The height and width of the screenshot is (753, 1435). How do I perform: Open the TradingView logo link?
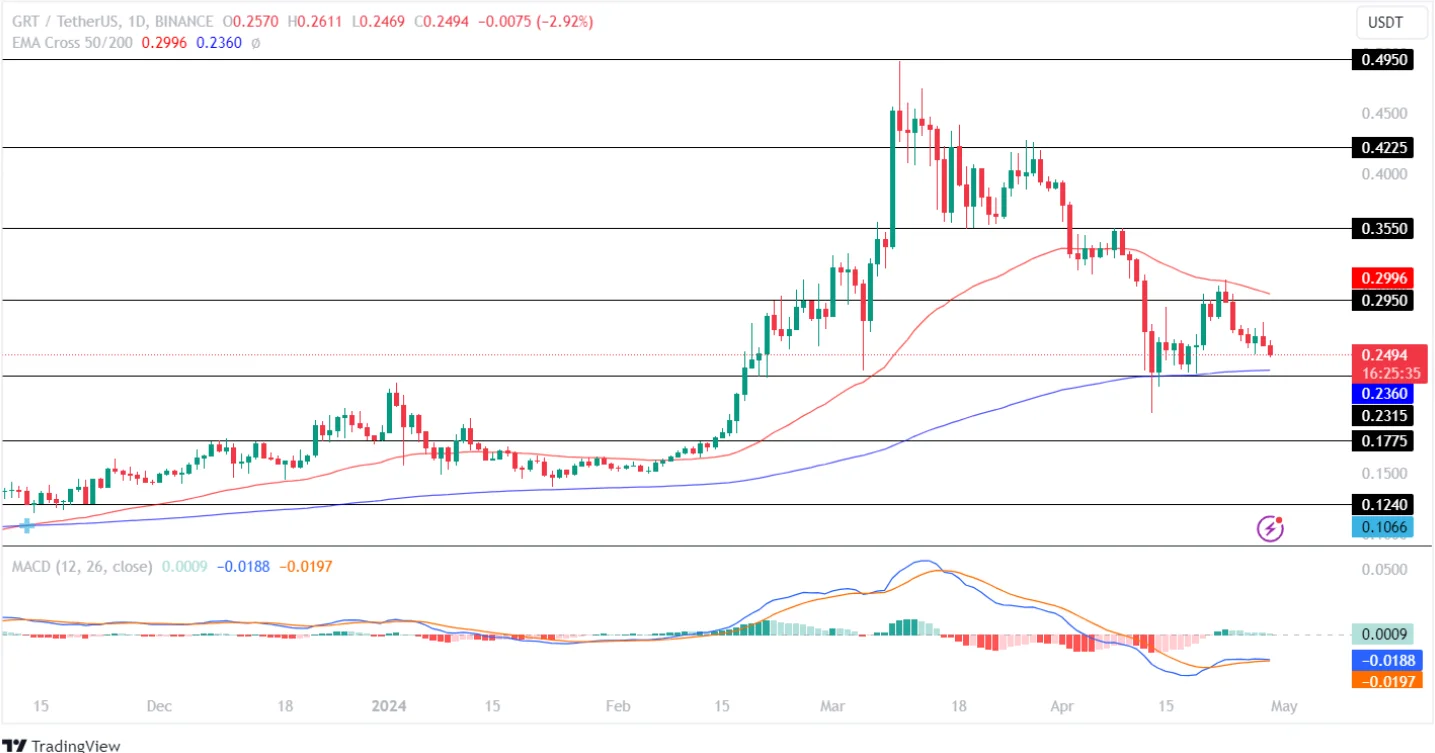[x=61, y=745]
